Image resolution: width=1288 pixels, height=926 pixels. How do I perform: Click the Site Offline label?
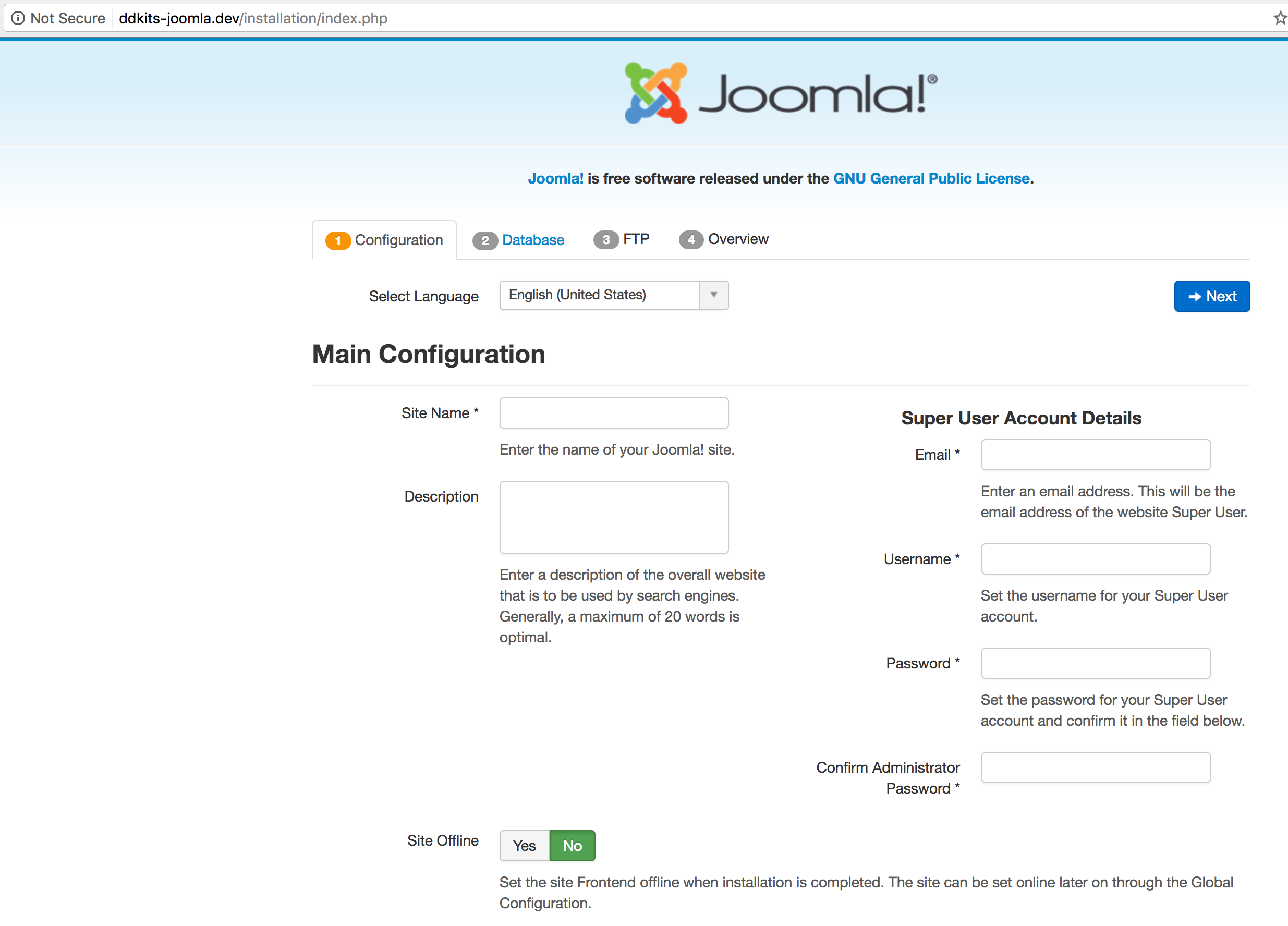point(442,841)
